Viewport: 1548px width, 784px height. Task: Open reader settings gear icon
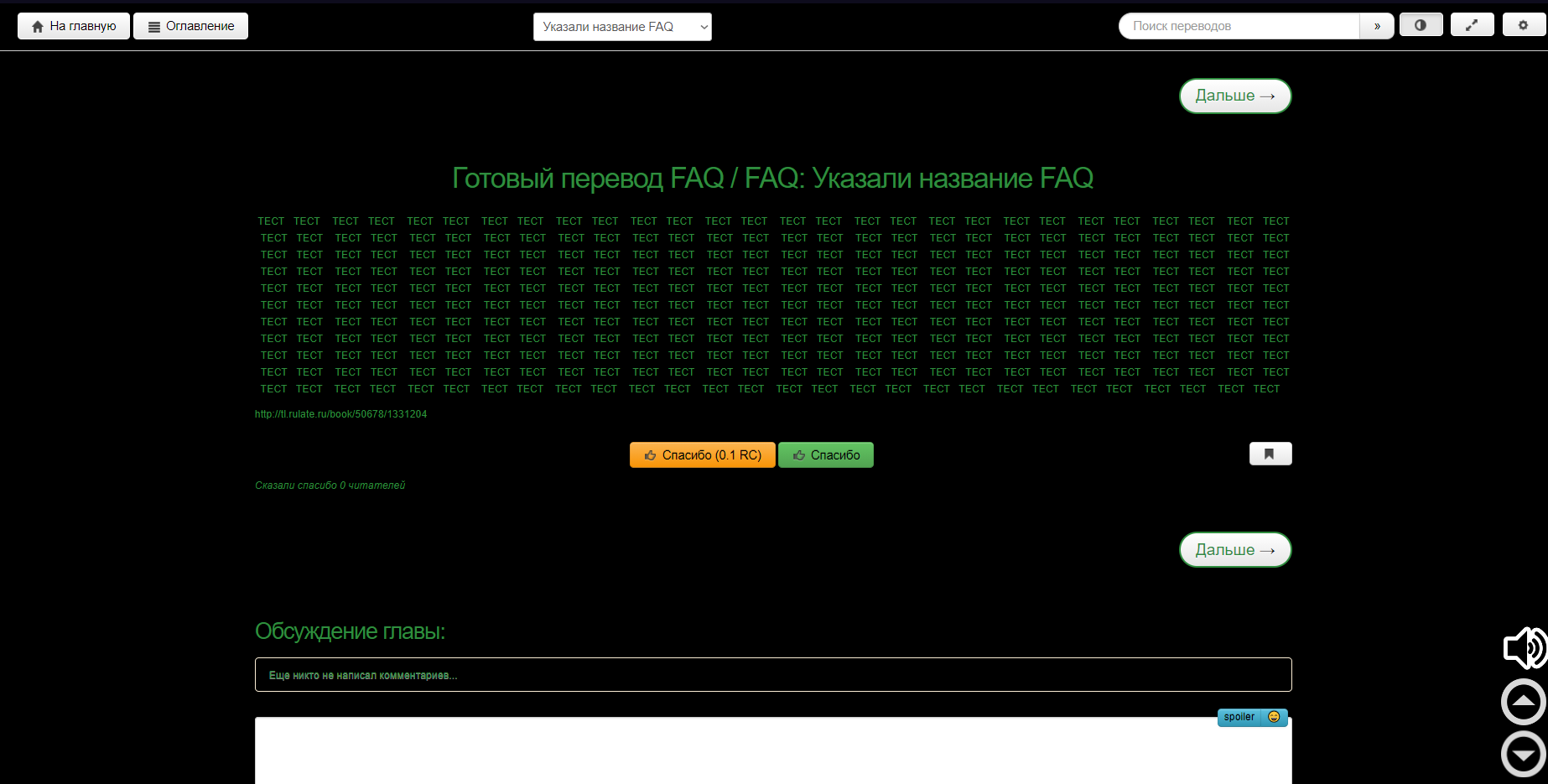click(x=1523, y=25)
